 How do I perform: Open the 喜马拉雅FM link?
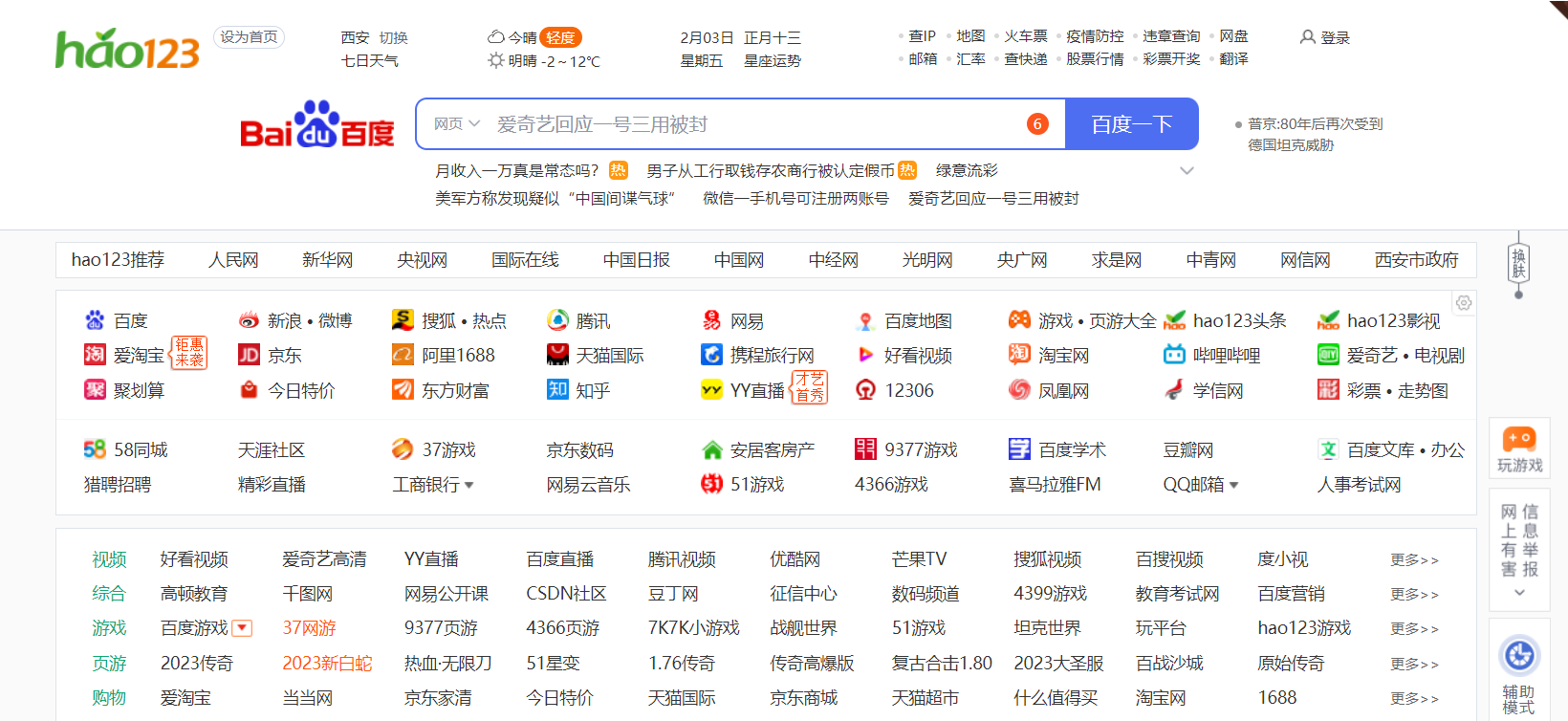click(x=1055, y=485)
